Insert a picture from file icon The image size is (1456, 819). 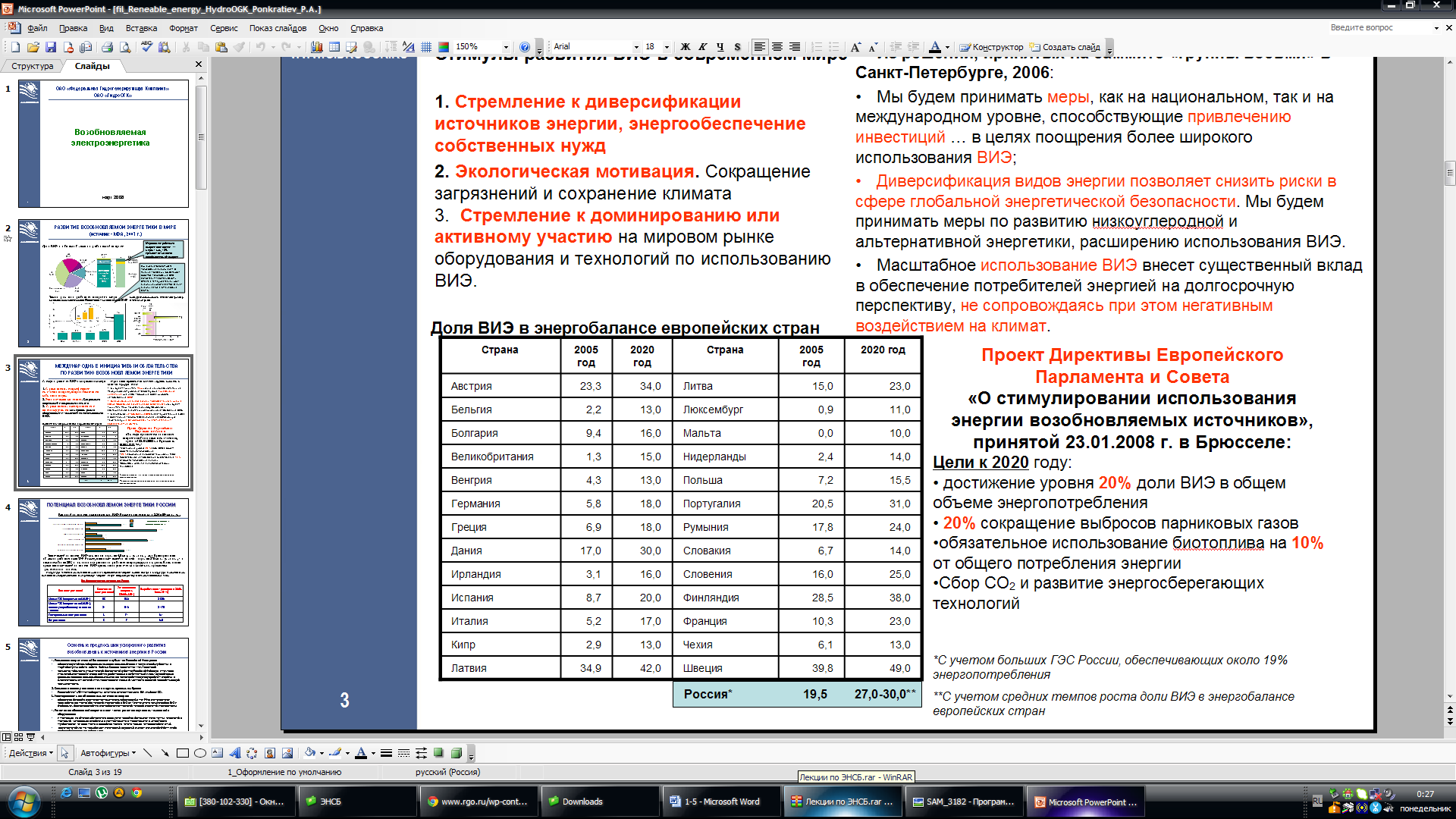287,753
